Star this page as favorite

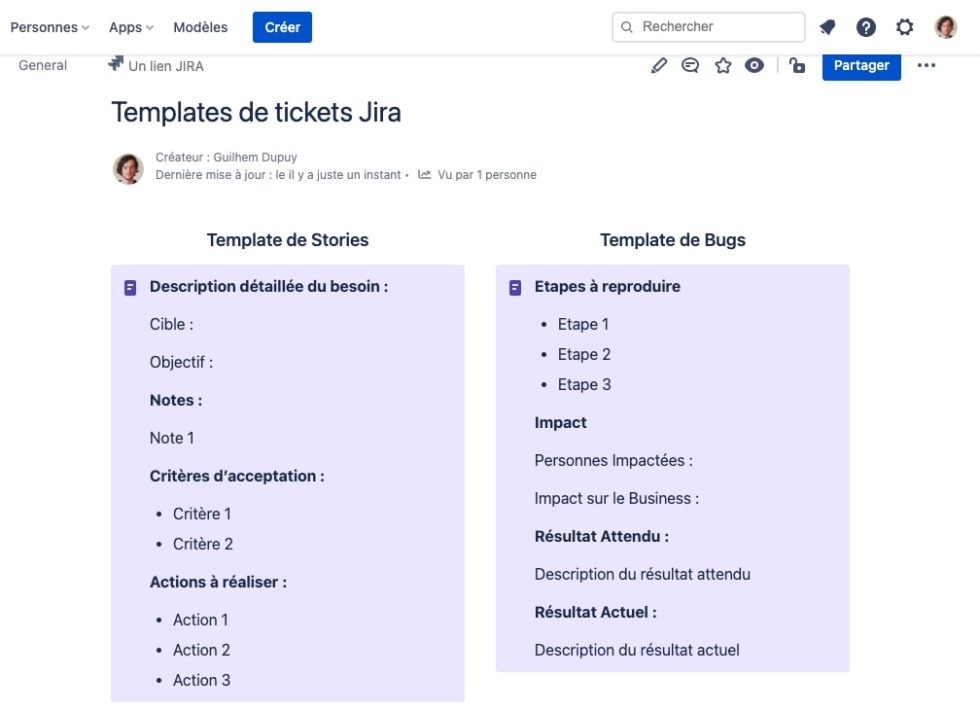click(723, 65)
